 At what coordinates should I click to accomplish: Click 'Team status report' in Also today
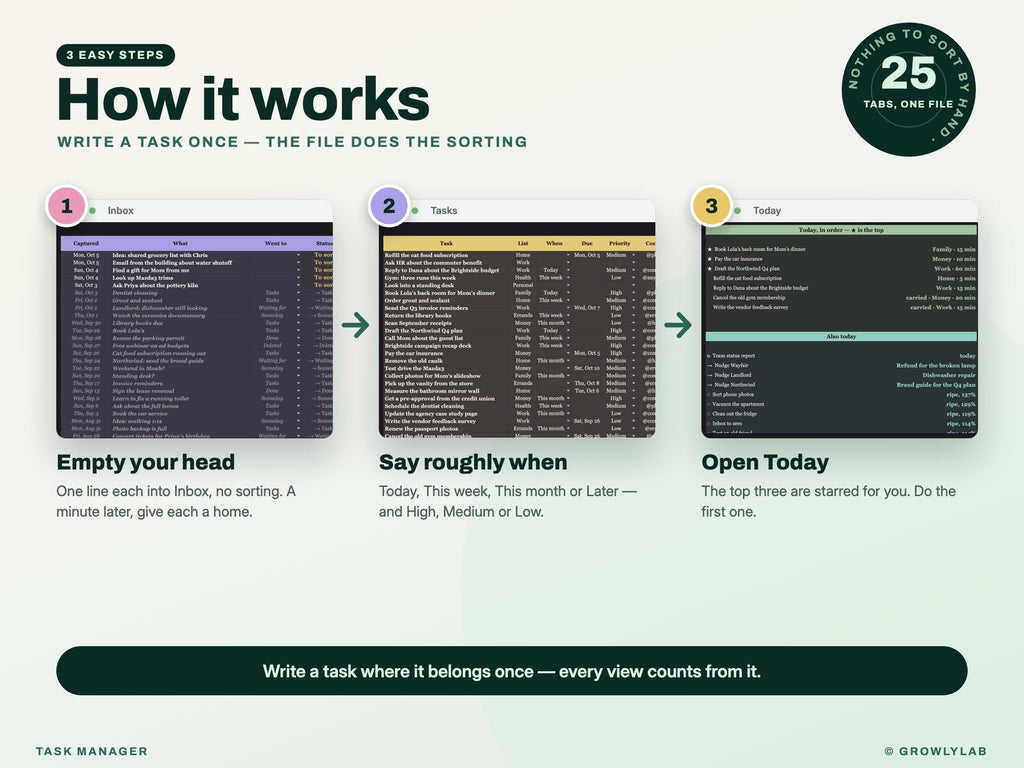pyautogui.click(x=733, y=356)
